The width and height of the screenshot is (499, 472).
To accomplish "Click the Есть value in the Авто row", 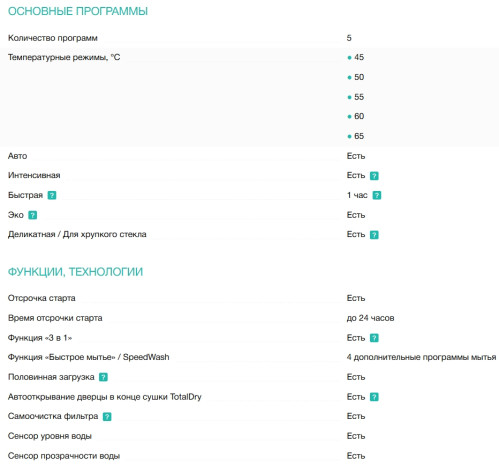I will tap(356, 156).
